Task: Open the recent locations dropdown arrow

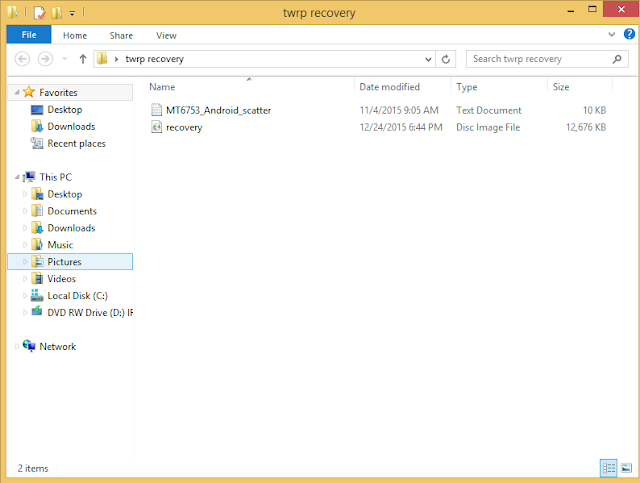Action: pyautogui.click(x=64, y=59)
